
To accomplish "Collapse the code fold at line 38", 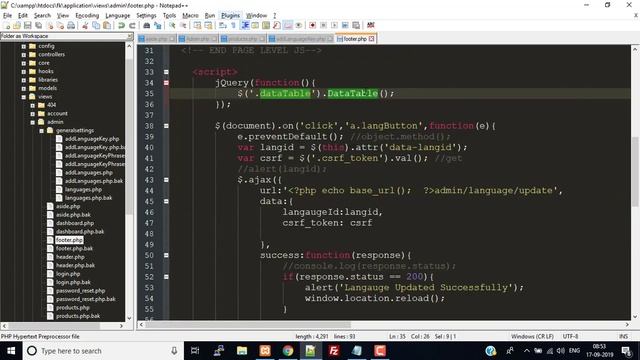I will pos(166,126).
